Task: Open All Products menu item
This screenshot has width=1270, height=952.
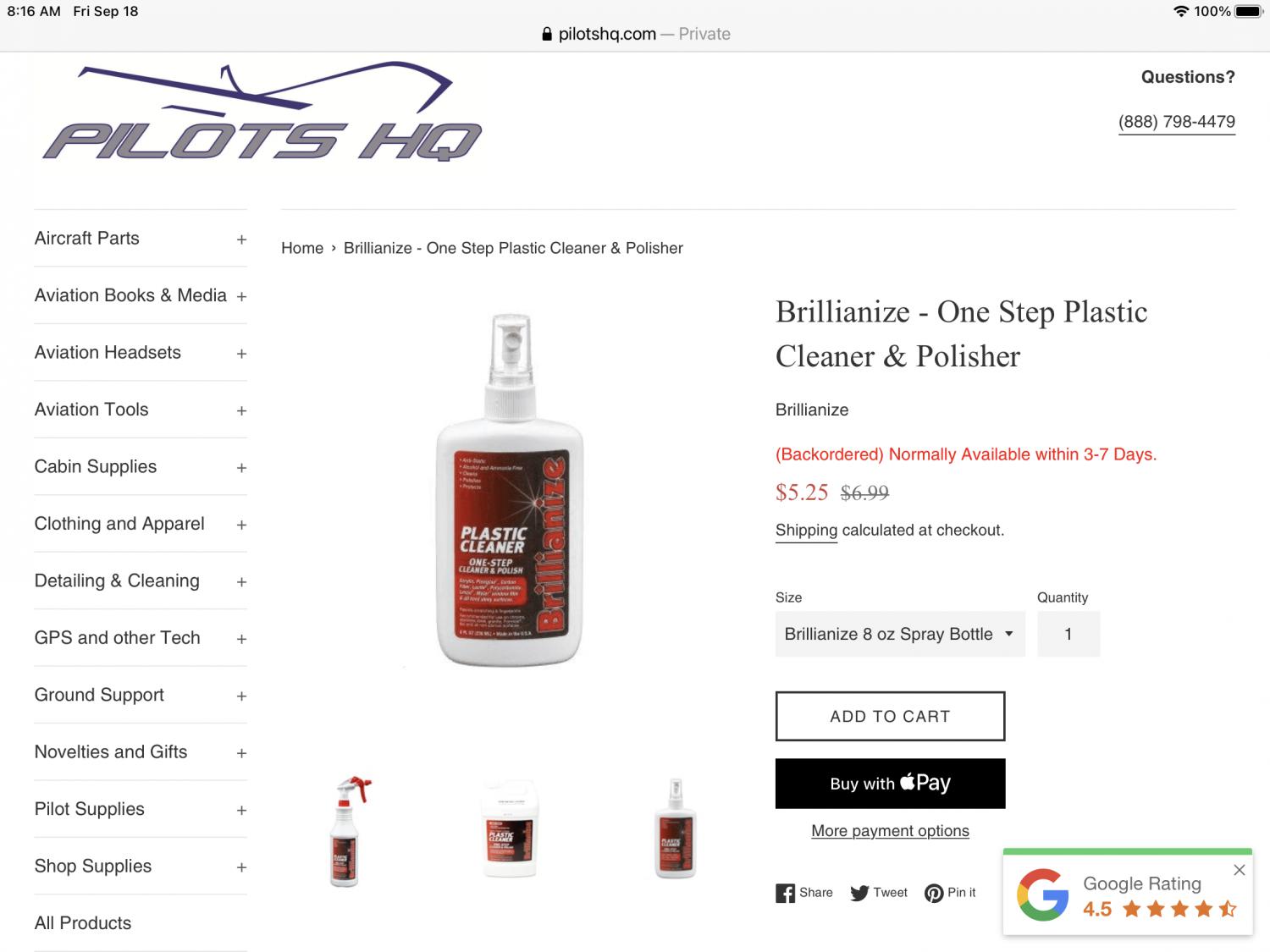Action: [83, 923]
